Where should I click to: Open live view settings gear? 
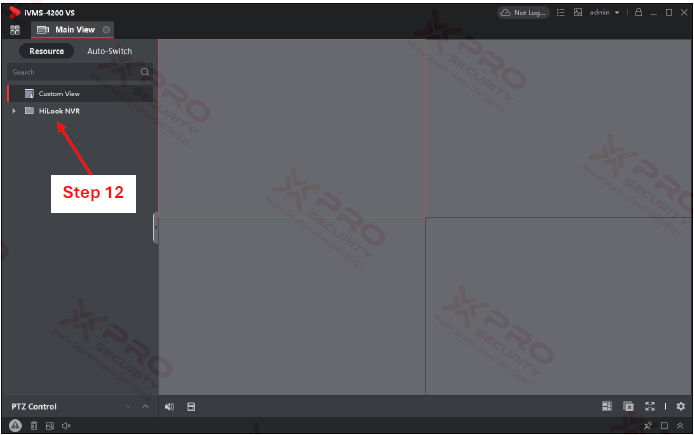(x=681, y=406)
